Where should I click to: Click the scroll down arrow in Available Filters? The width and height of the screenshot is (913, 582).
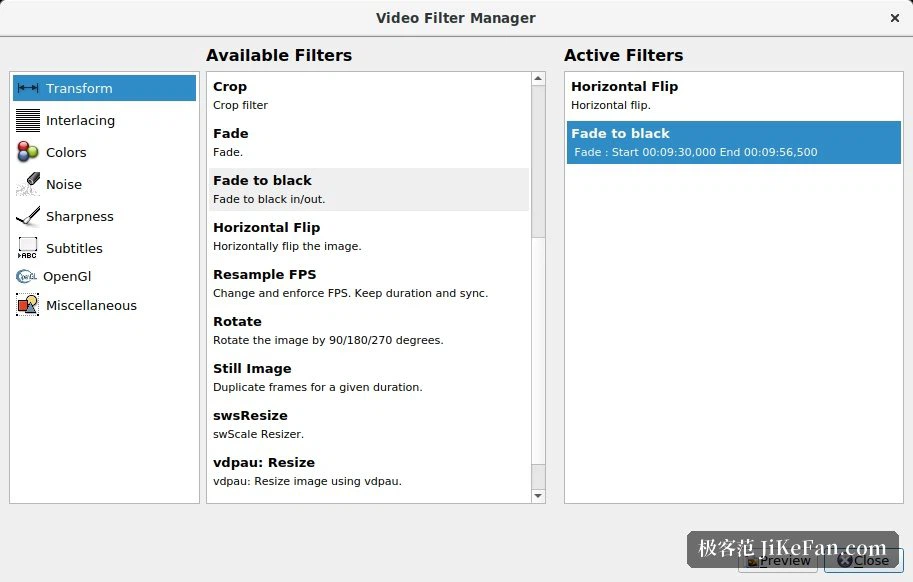point(538,496)
